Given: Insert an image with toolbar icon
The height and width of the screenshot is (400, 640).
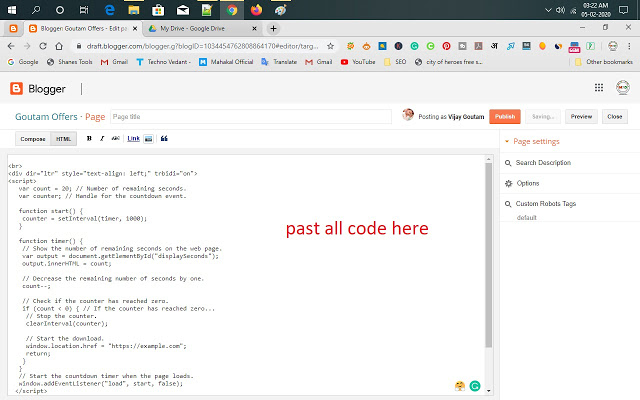Looking at the screenshot, I should [149, 139].
